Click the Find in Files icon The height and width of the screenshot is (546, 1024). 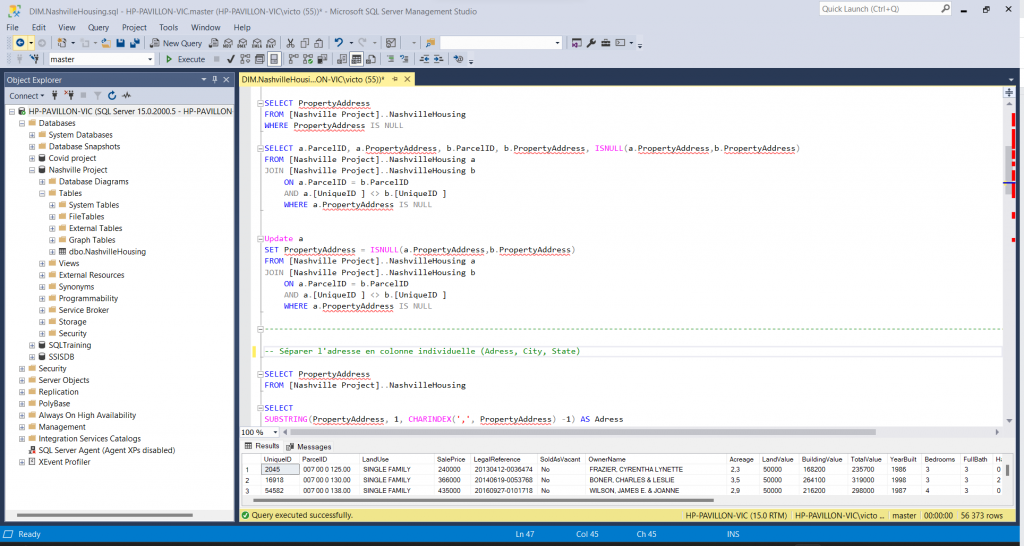coord(430,43)
